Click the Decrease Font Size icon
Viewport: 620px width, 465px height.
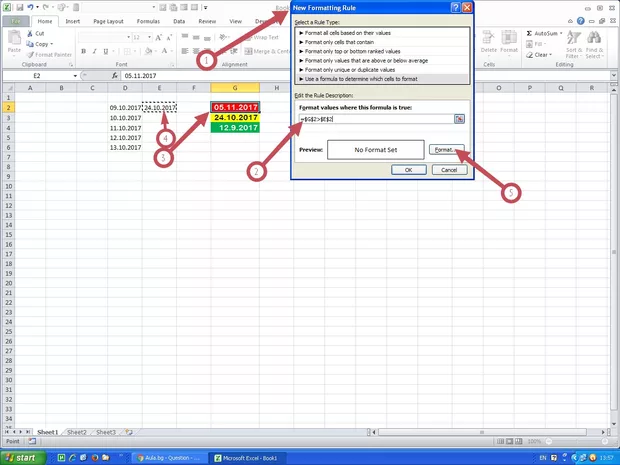(169, 38)
